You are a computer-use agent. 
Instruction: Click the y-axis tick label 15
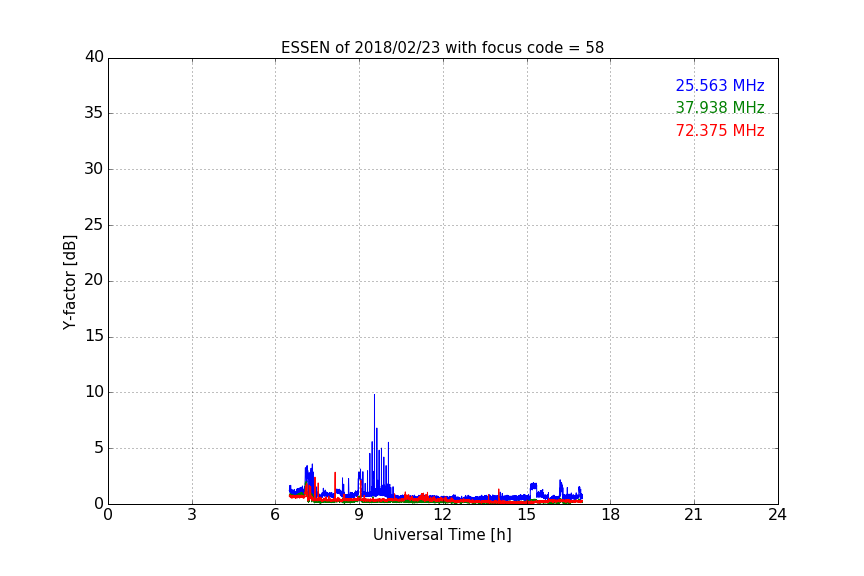pyautogui.click(x=94, y=336)
